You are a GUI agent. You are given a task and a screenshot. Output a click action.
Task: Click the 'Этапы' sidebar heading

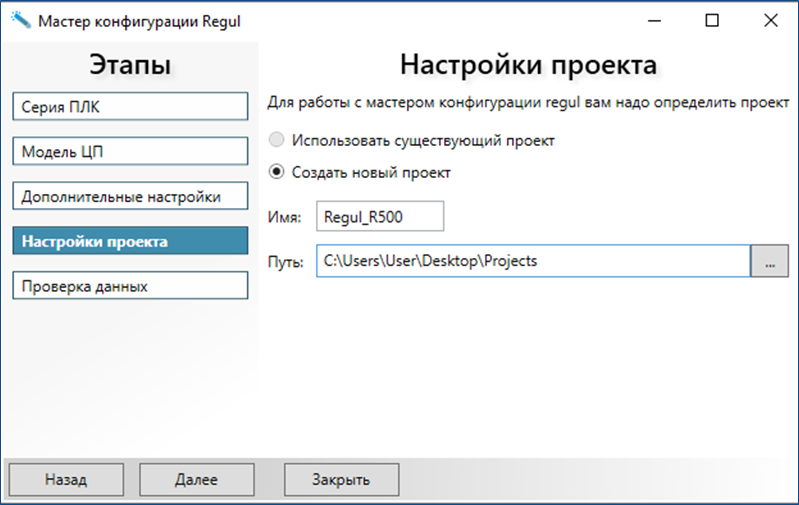(x=130, y=66)
